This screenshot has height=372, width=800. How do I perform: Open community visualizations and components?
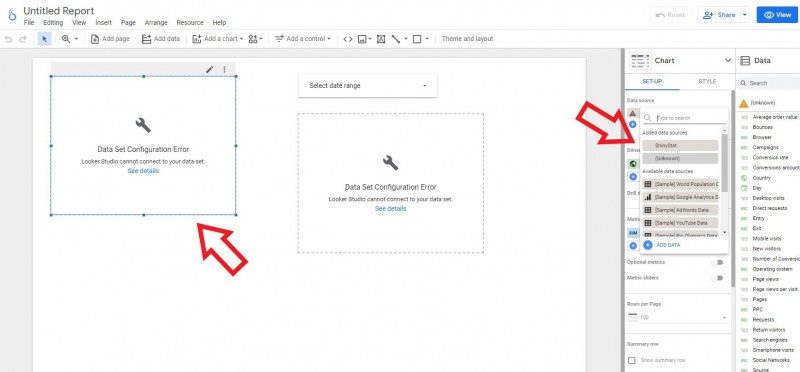click(x=255, y=39)
